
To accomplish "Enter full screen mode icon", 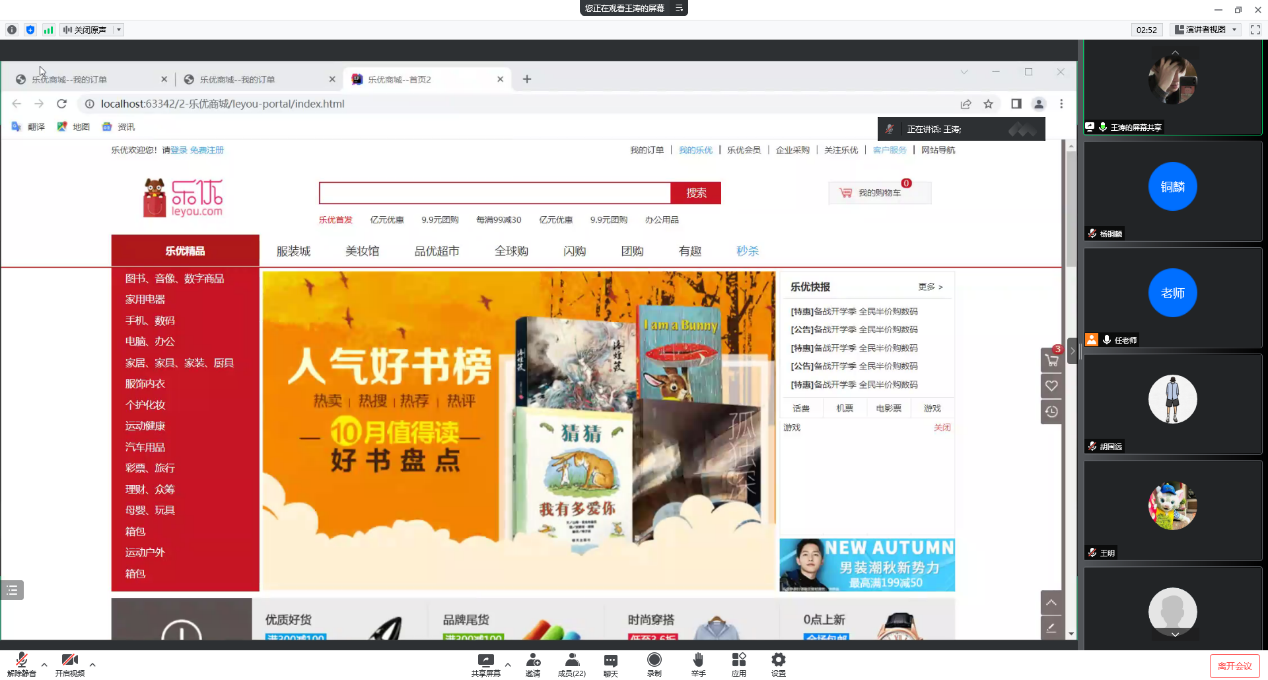I will click(1255, 30).
